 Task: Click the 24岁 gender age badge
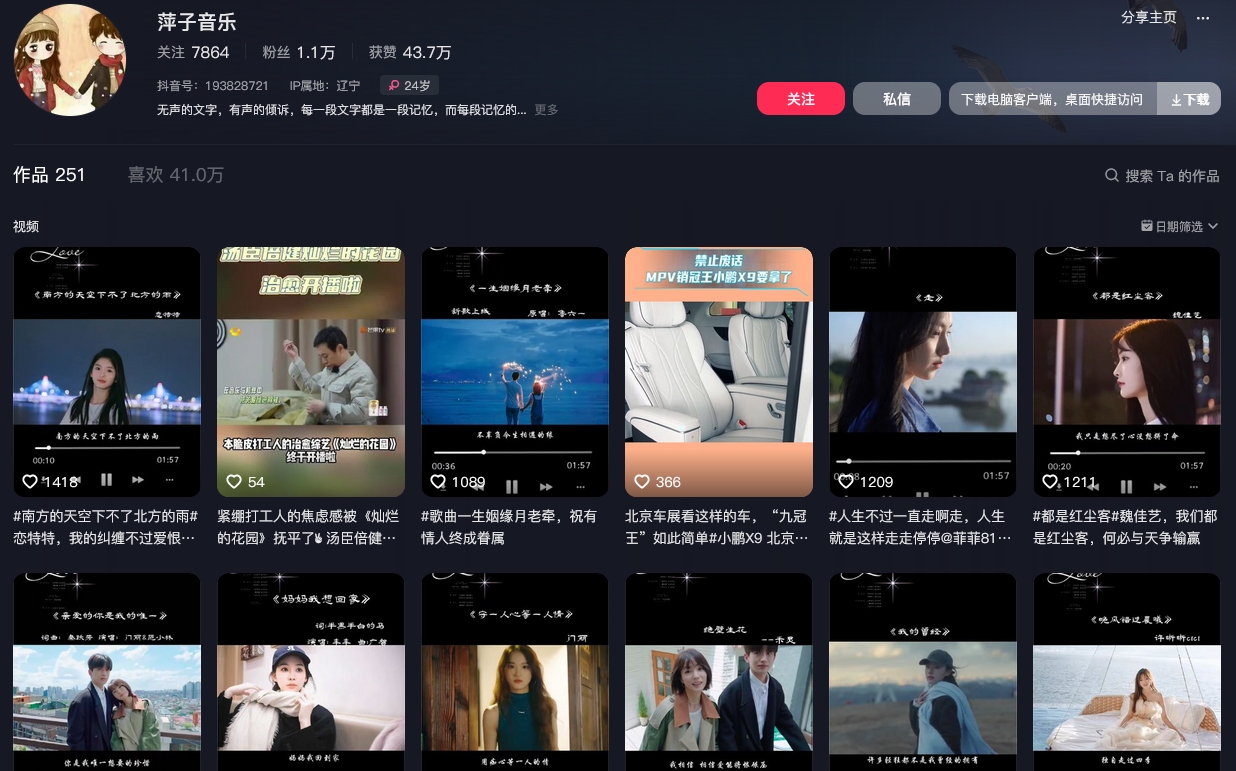click(x=409, y=86)
